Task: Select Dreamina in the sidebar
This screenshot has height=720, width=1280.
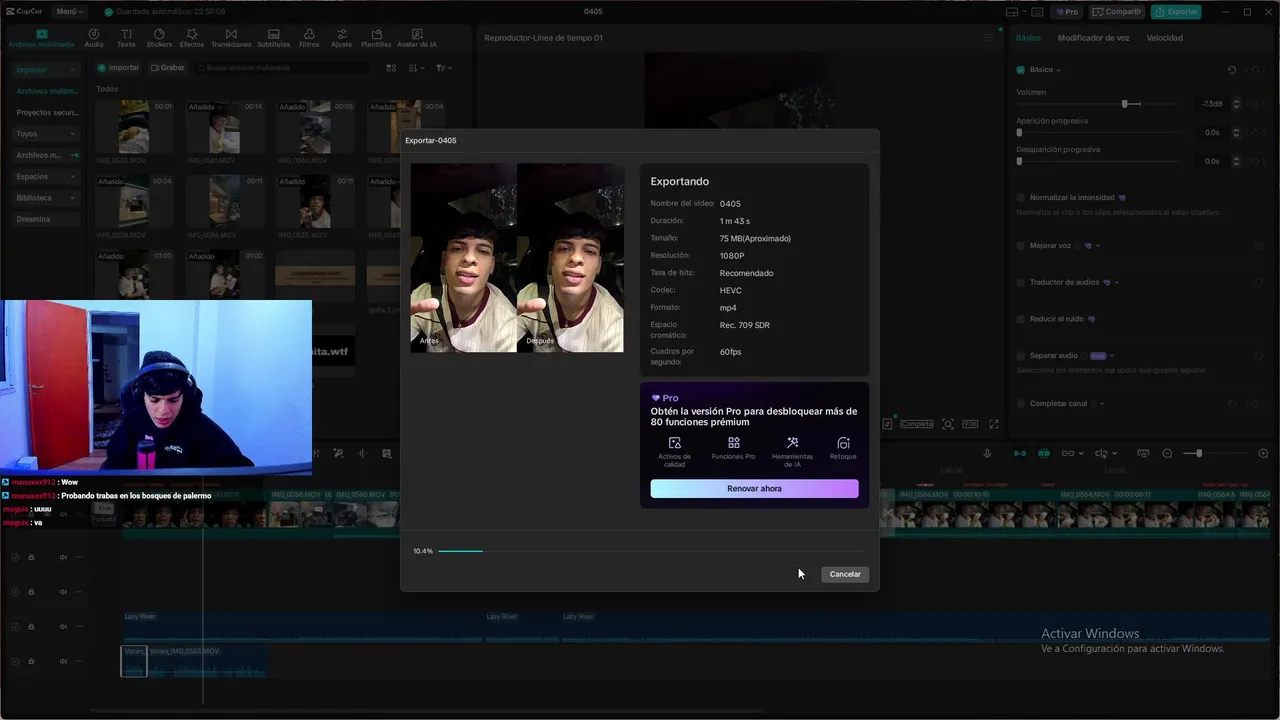Action: pos(46,219)
